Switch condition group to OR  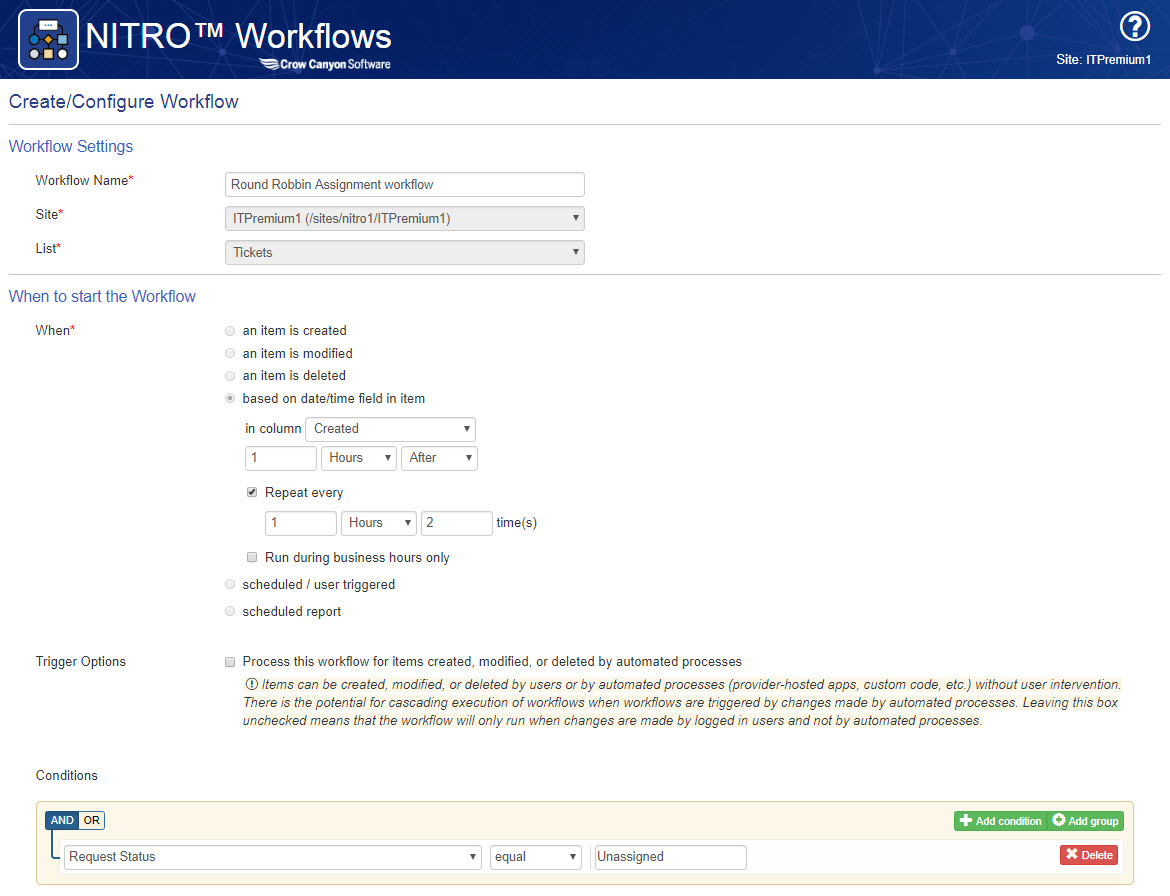pos(91,821)
